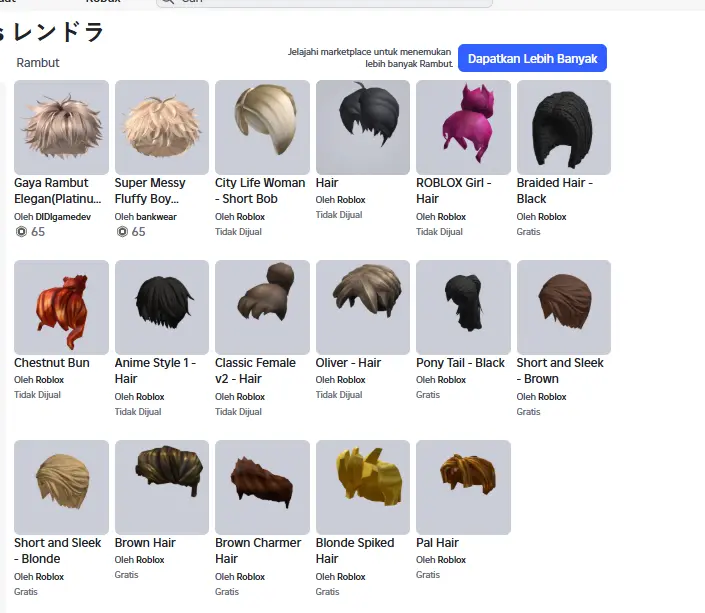Screen dimensions: 705x613
Task: Open the Classic Female v2 Hair thumbnail
Action: pyautogui.click(x=262, y=307)
